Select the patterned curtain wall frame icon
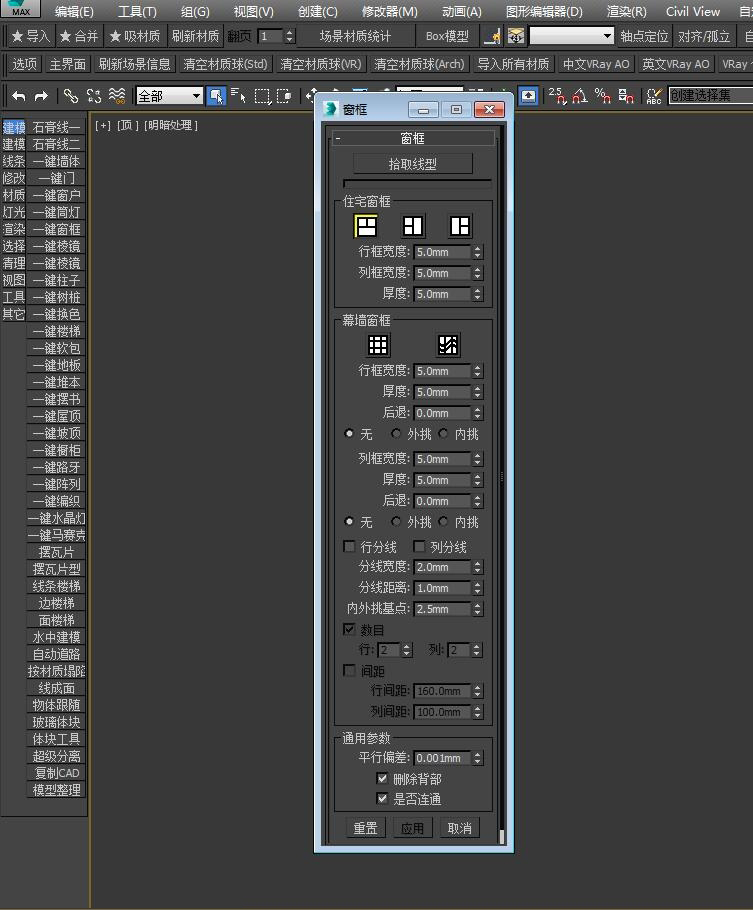Screen dimensions: 753x910 448,345
